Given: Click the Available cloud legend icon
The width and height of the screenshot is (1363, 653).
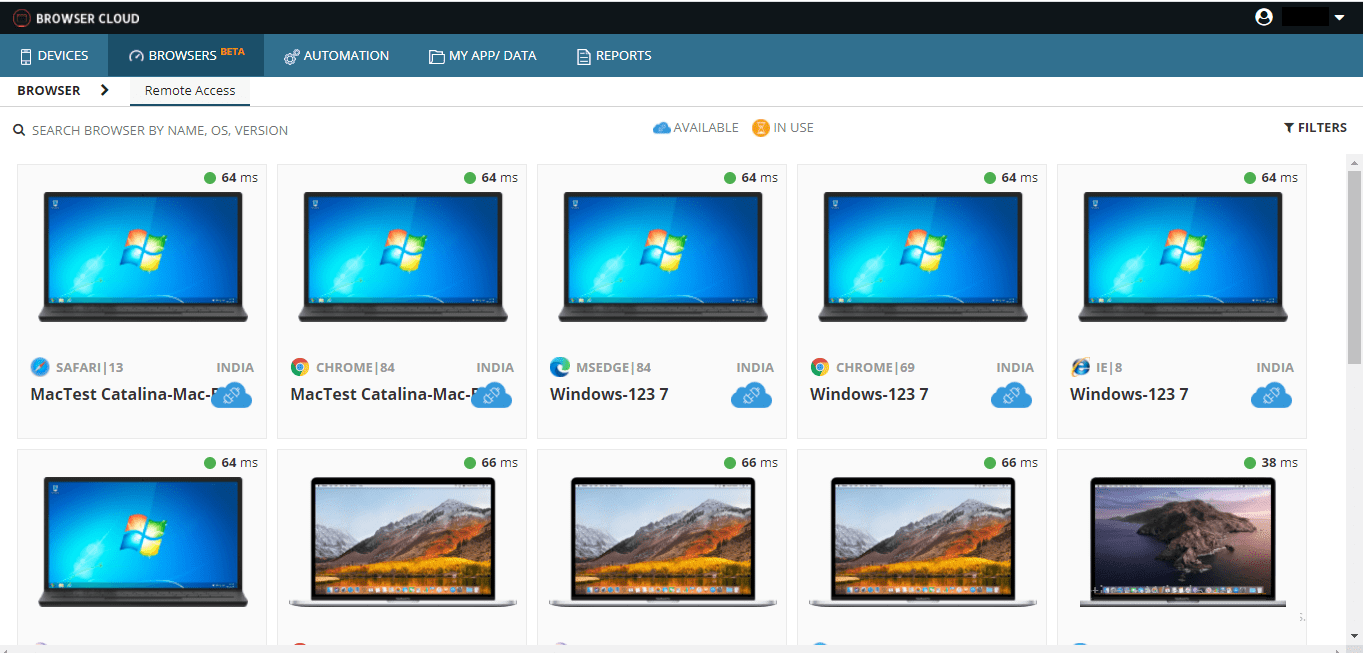Looking at the screenshot, I should coord(661,128).
